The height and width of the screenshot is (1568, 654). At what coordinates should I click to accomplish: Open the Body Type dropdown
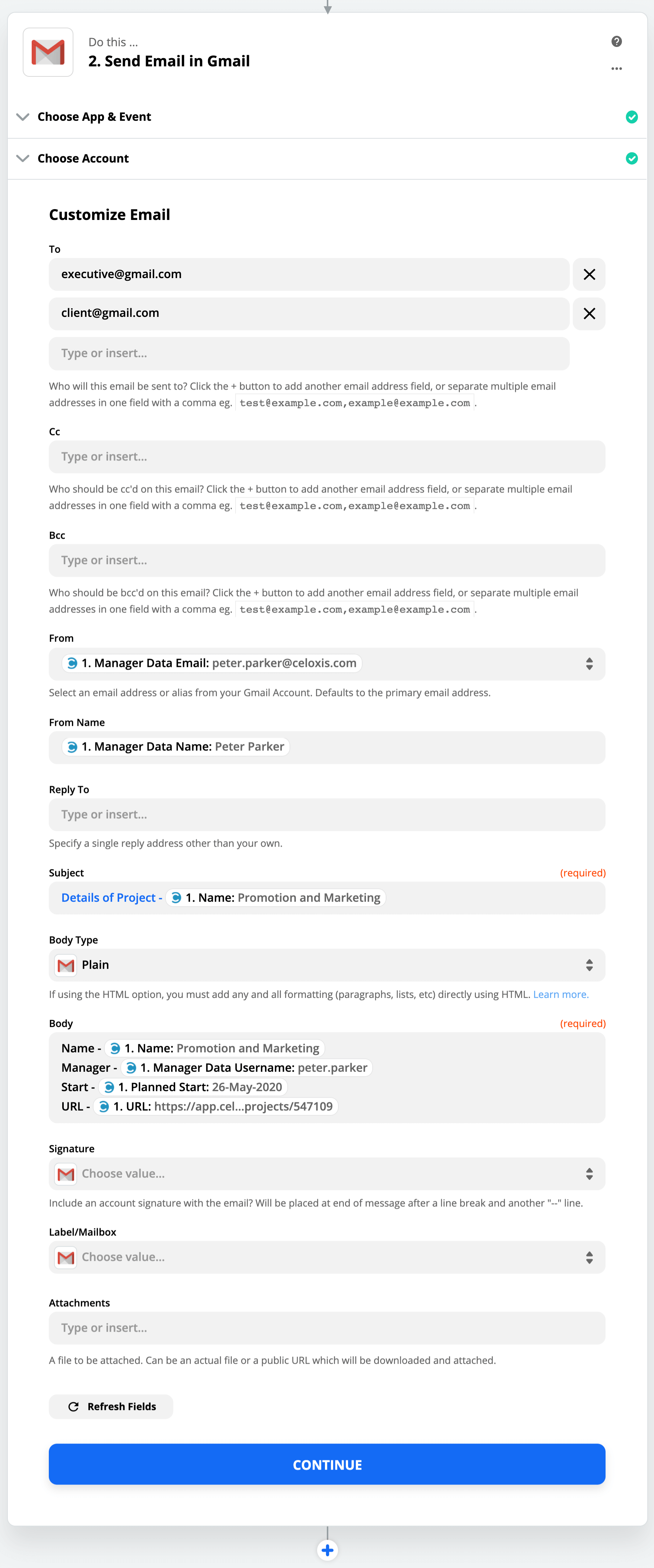point(589,965)
